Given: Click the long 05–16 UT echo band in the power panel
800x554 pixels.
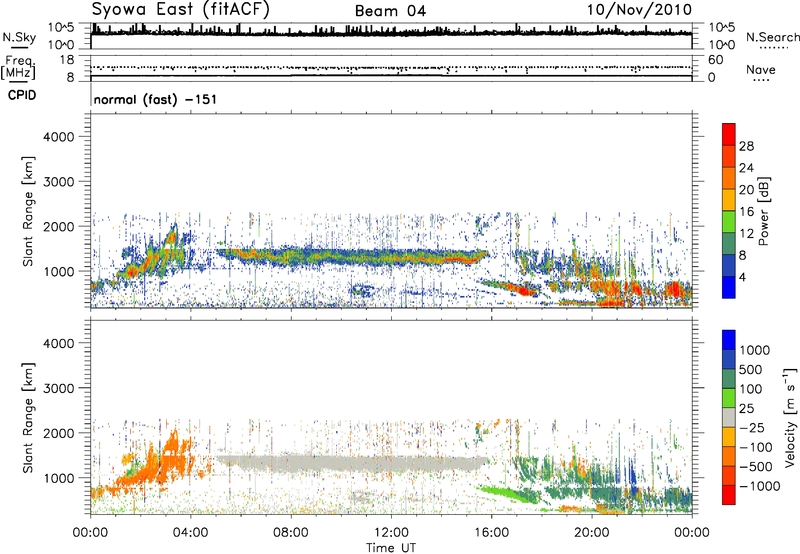Looking at the screenshot, I should click(352, 256).
